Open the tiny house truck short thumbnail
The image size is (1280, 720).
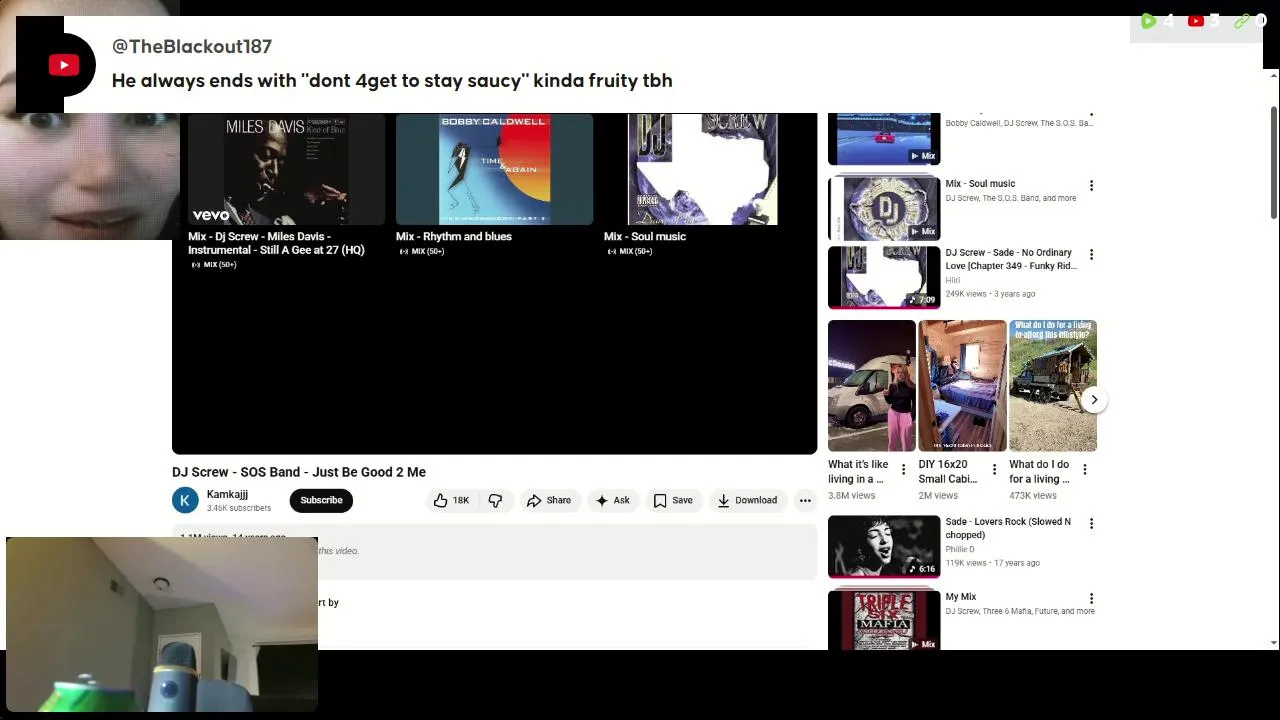1053,386
